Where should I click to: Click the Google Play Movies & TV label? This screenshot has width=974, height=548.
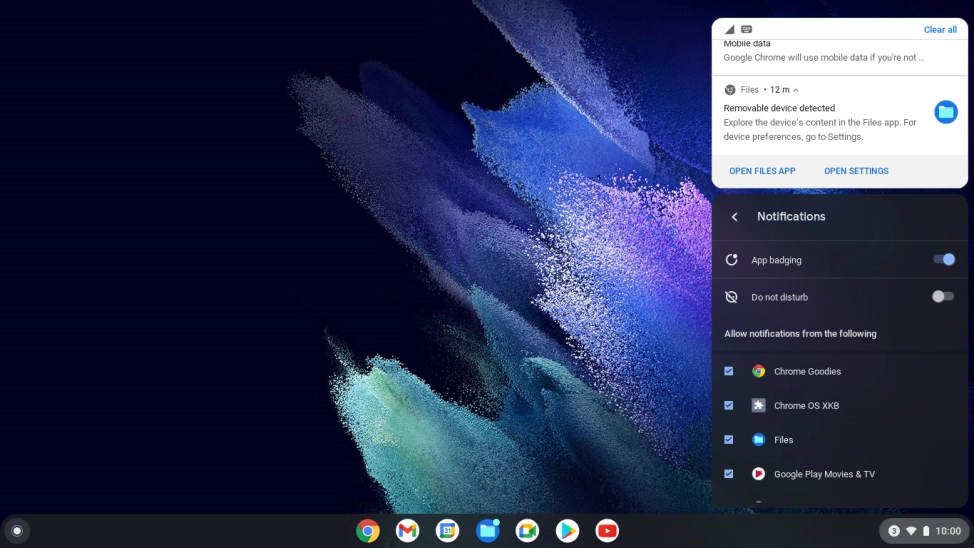[824, 474]
